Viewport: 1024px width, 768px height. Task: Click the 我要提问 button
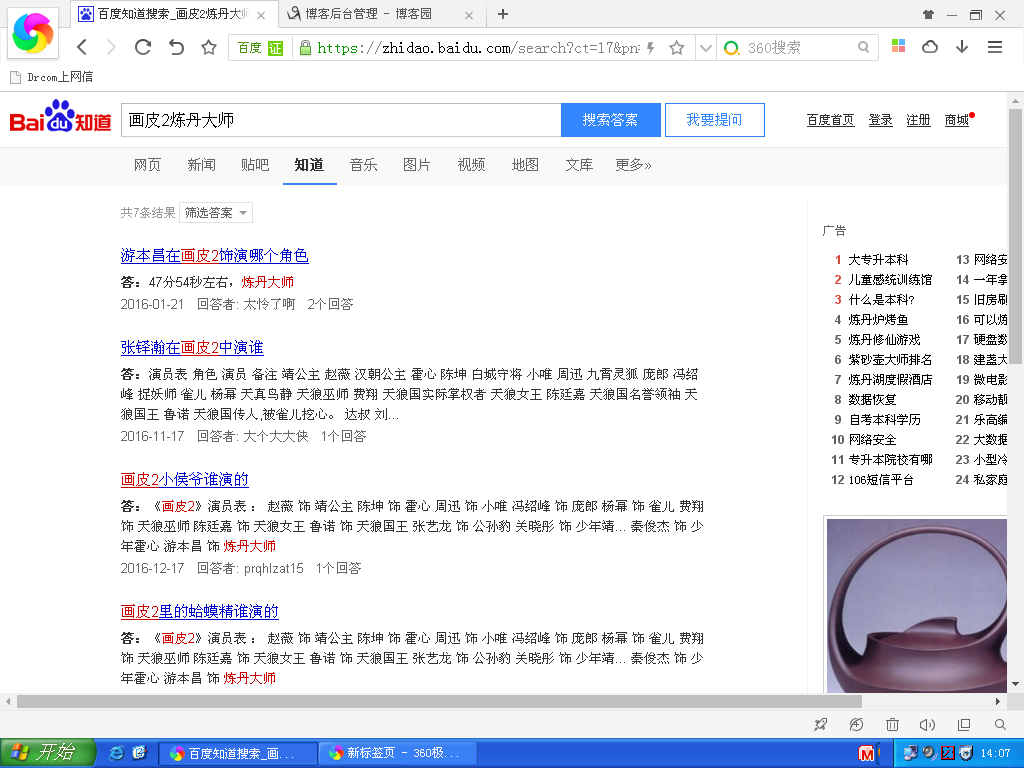(x=714, y=120)
